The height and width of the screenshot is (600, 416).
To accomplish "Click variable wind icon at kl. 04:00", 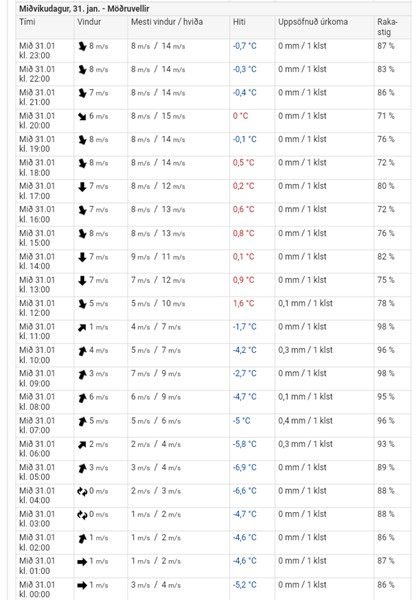I will coord(82,491).
